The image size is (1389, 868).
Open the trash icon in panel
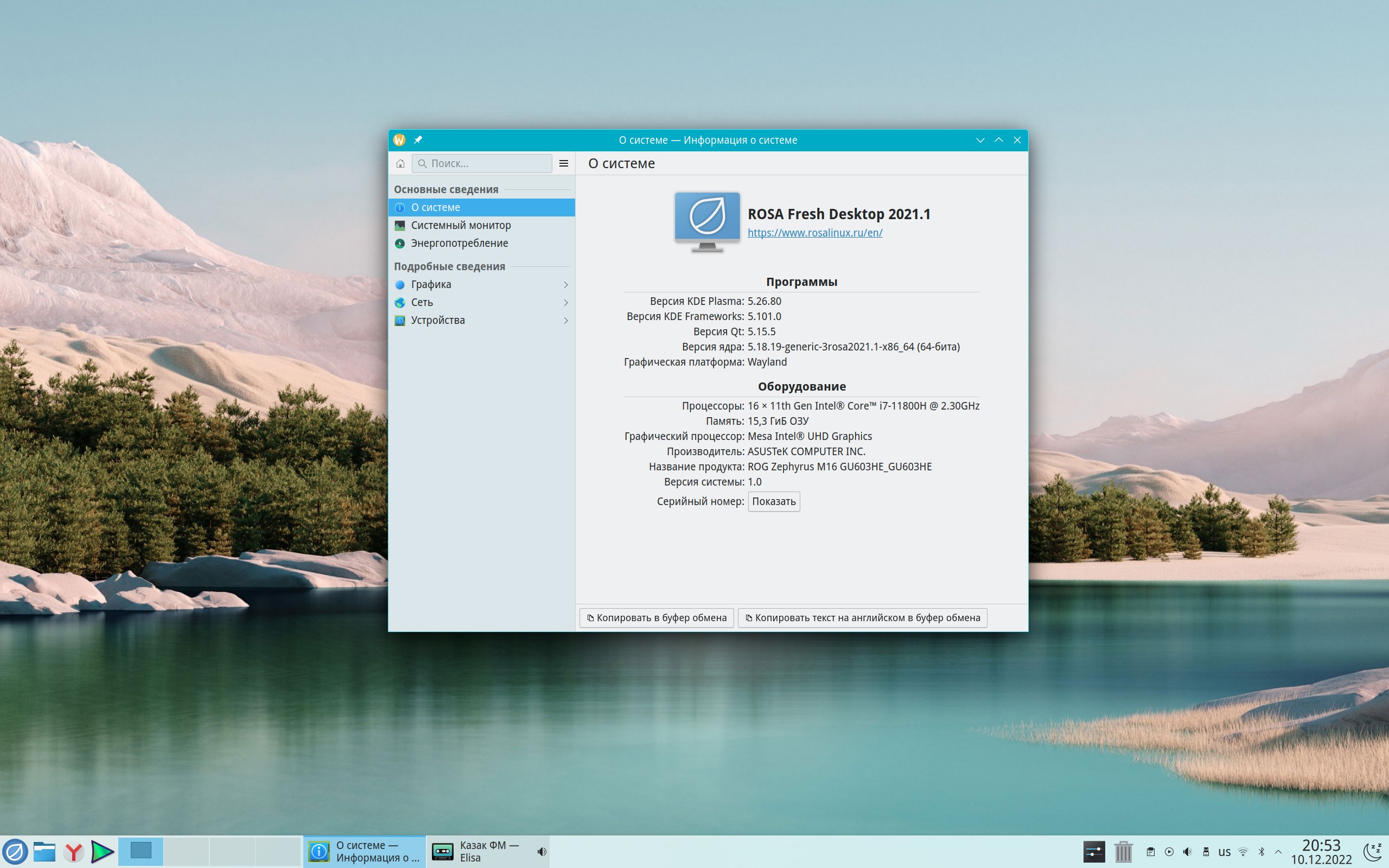click(1123, 852)
